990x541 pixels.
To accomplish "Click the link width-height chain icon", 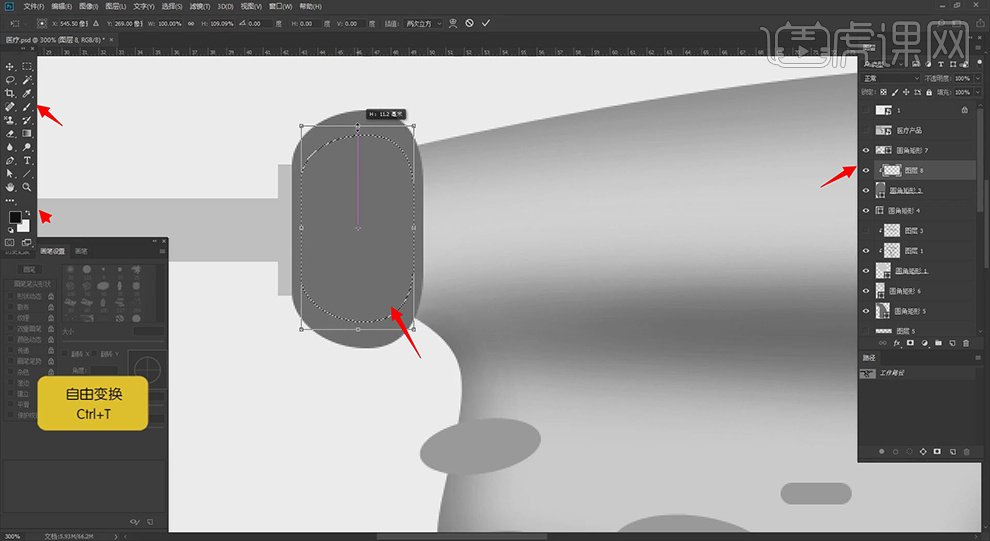I will pyautogui.click(x=191, y=23).
